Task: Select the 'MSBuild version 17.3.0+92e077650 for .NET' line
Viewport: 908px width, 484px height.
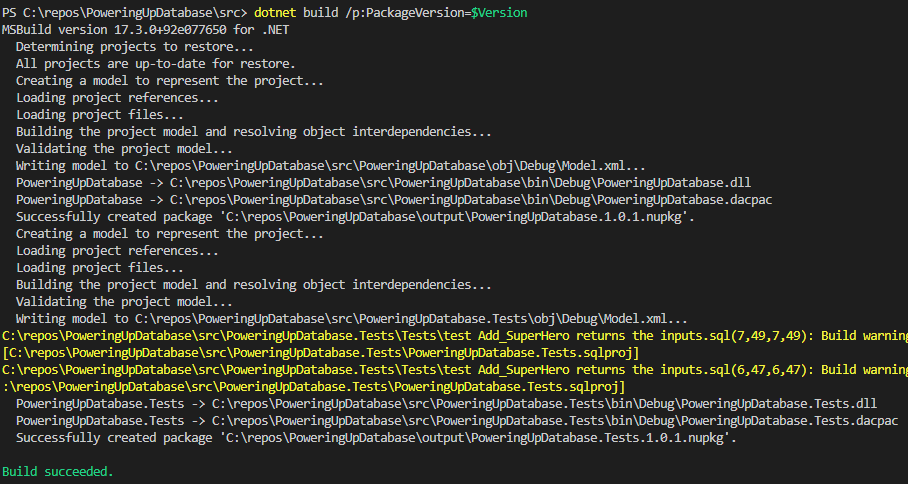Action: 145,30
